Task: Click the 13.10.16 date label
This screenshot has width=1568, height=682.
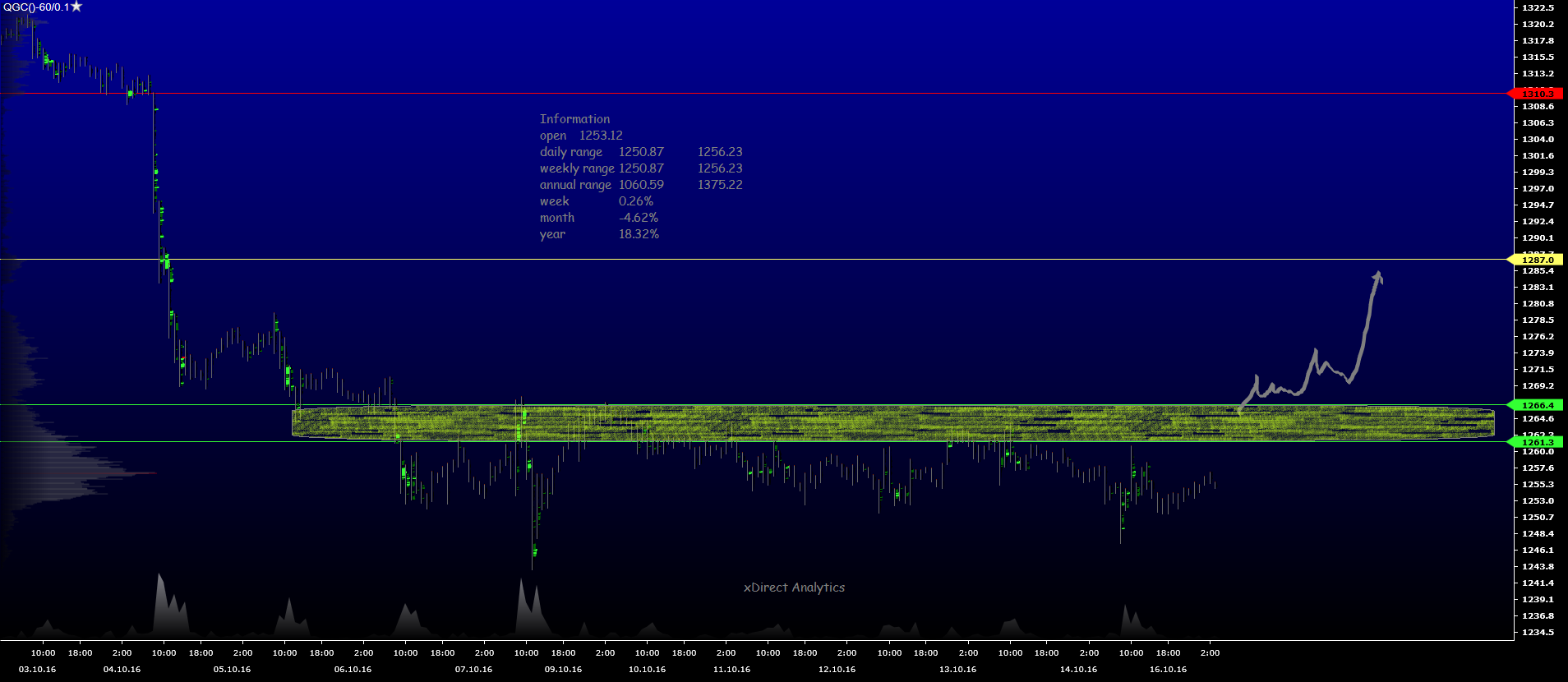Action: pos(957,670)
